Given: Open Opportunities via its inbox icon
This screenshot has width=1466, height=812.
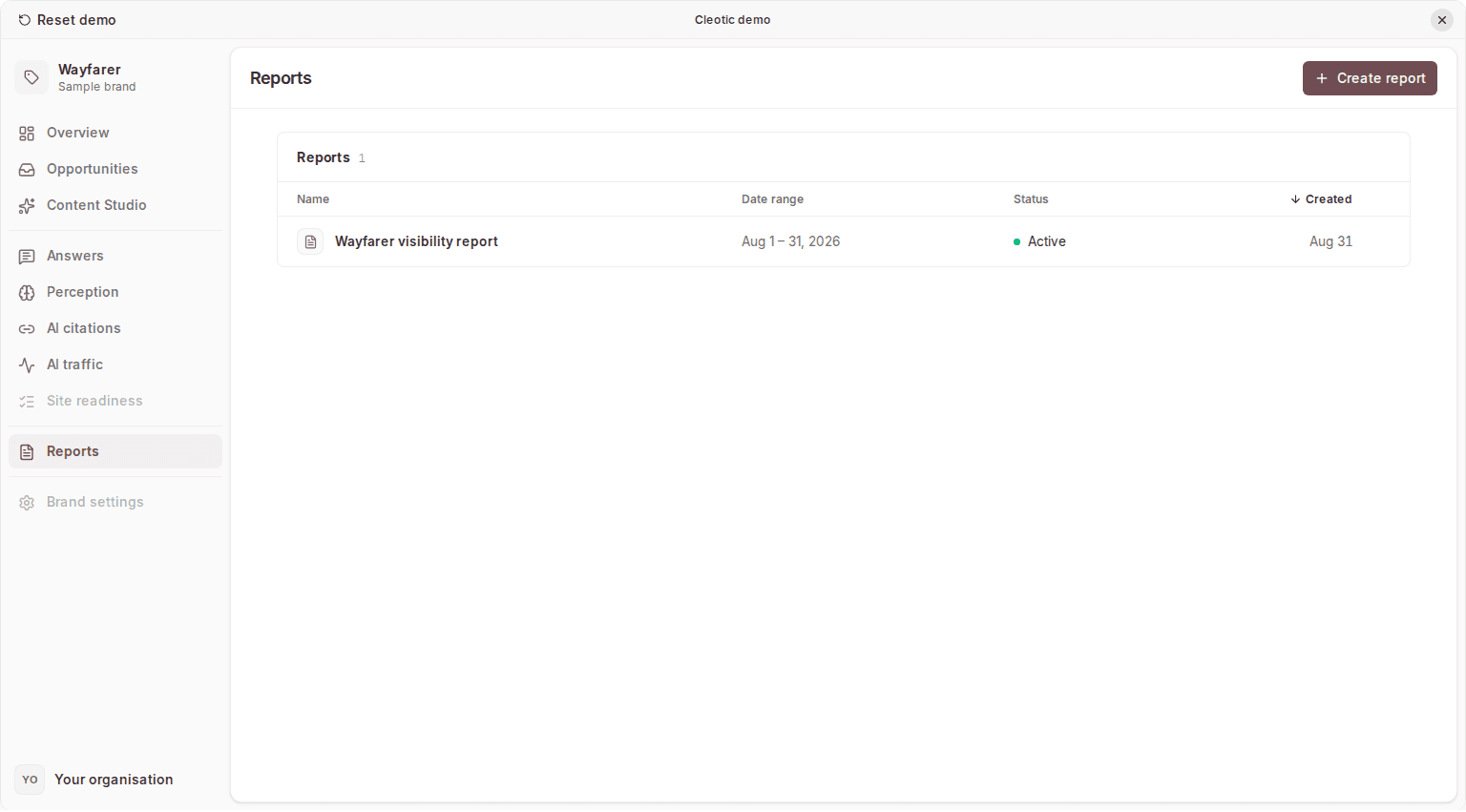Looking at the screenshot, I should point(27,170).
